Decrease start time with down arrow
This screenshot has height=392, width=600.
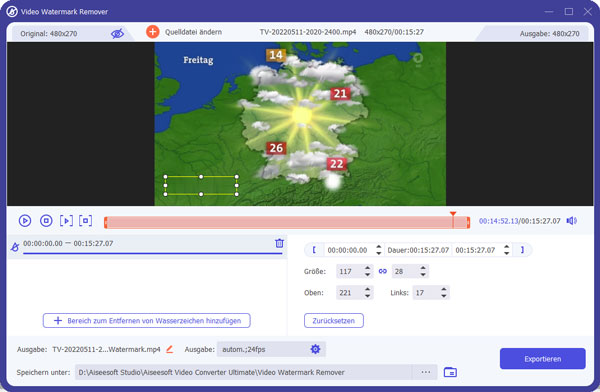tap(378, 253)
